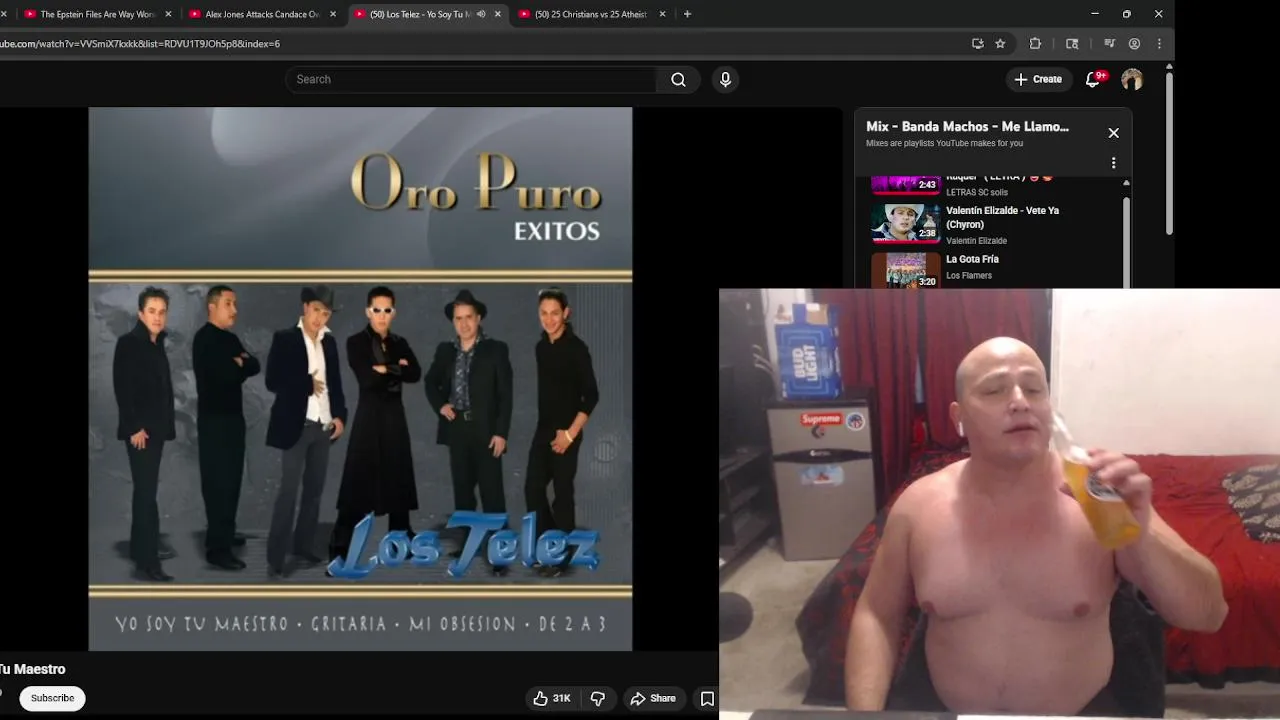Screen dimensions: 1280x720
Task: Activate voice search microphone icon
Action: (x=726, y=80)
